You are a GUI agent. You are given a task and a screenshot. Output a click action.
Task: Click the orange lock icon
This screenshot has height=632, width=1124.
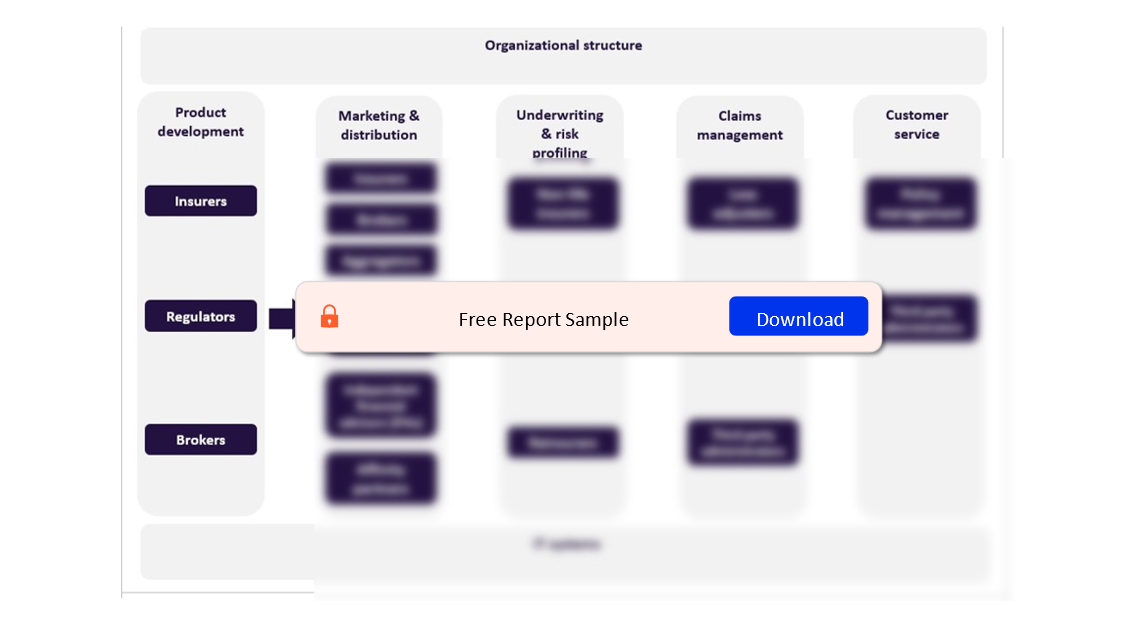(x=329, y=316)
